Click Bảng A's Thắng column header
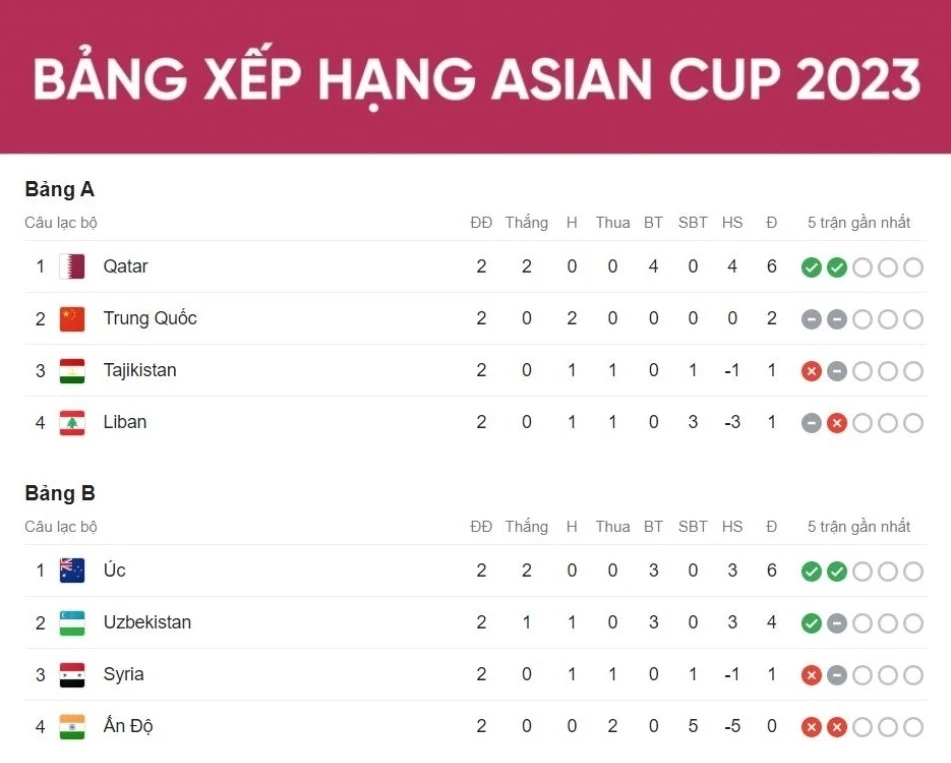Image resolution: width=951 pixels, height=763 pixels. coord(526,223)
